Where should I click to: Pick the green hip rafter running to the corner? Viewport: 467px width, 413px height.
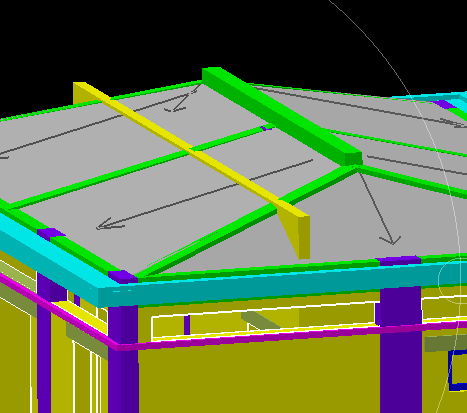247,222
